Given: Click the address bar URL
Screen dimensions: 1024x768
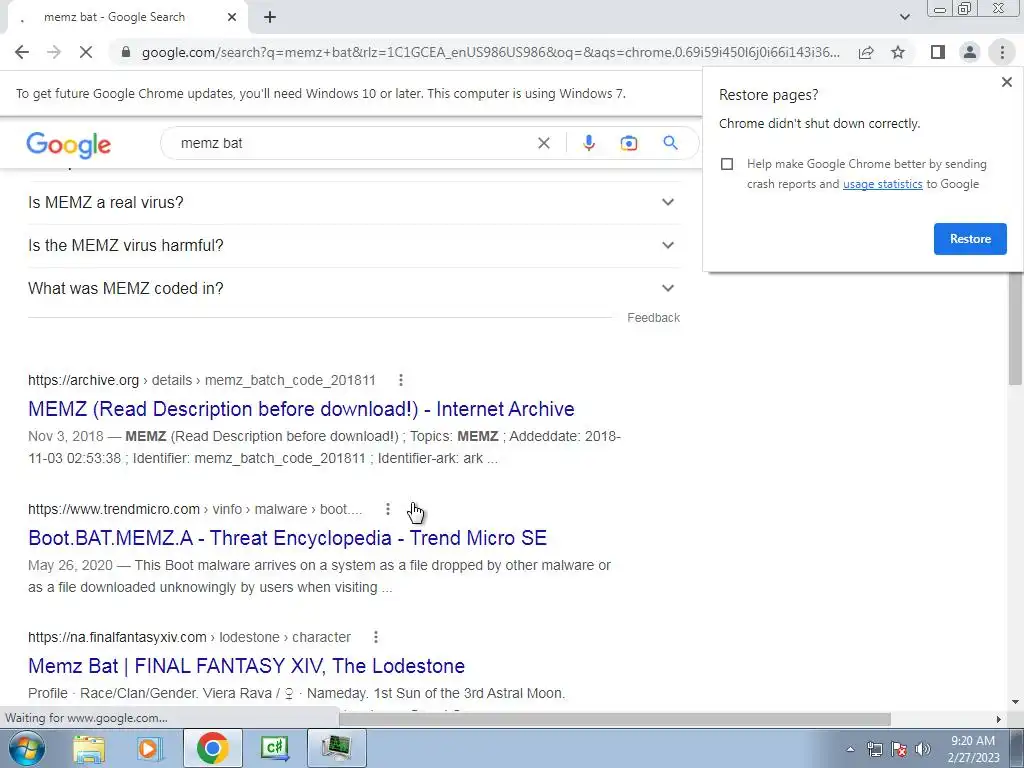Looking at the screenshot, I should coord(491,52).
